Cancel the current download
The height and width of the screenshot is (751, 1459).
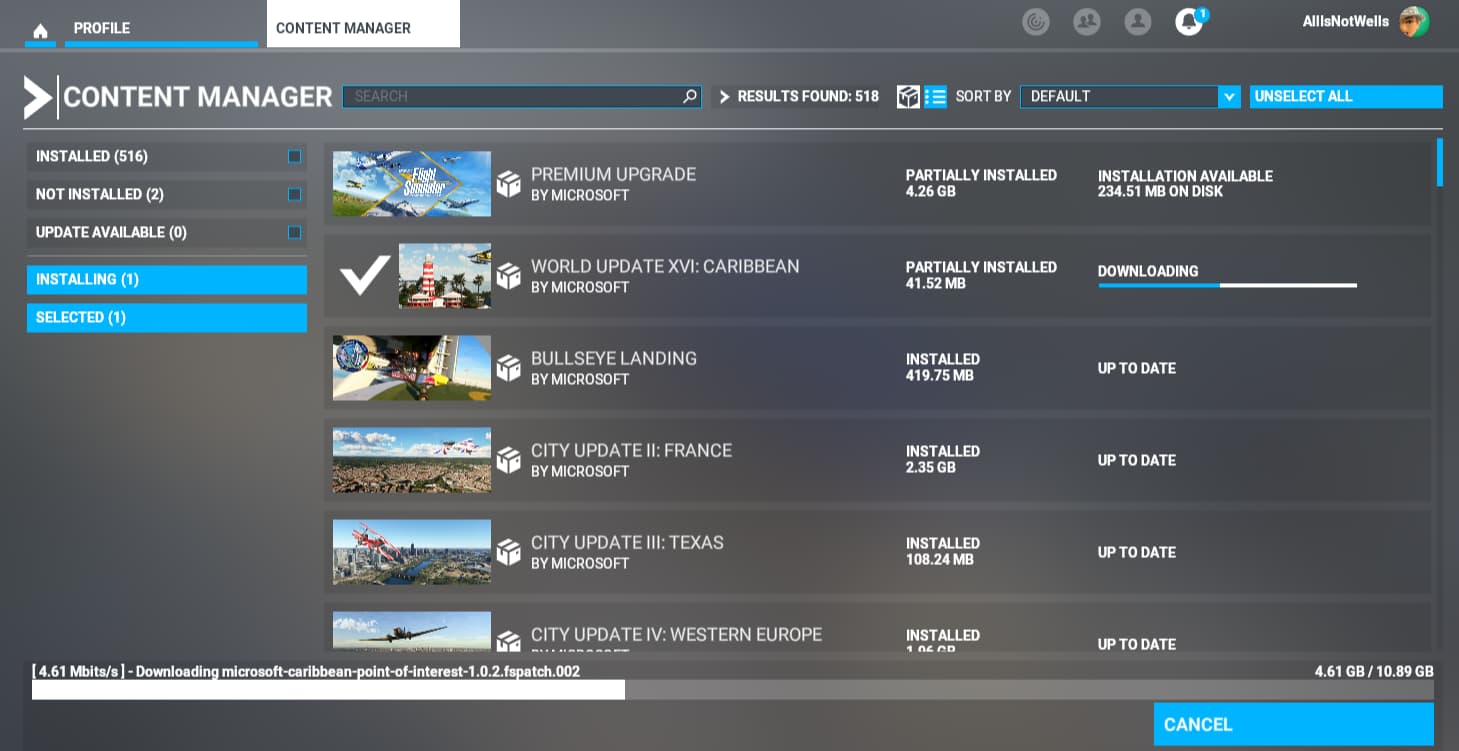point(1293,724)
